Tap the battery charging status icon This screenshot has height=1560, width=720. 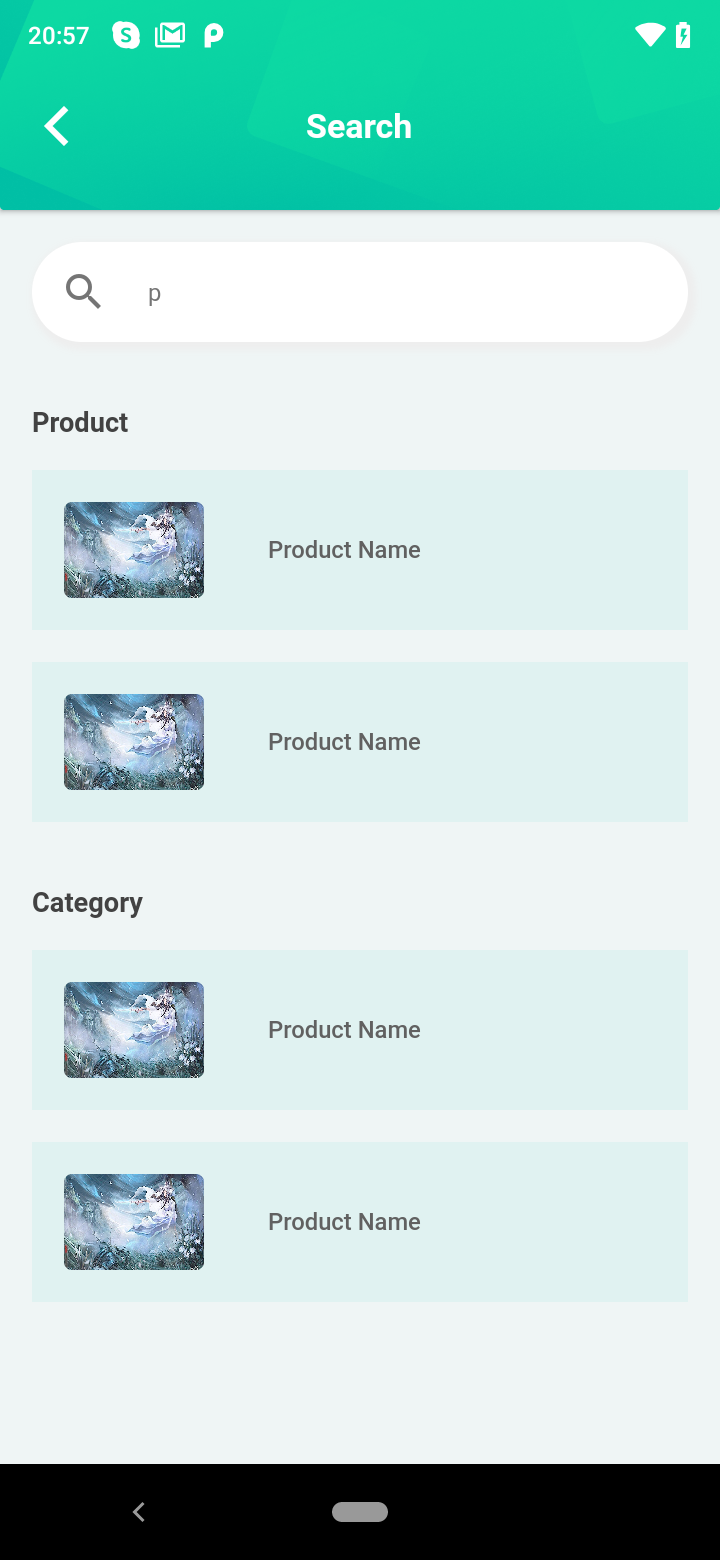point(683,36)
